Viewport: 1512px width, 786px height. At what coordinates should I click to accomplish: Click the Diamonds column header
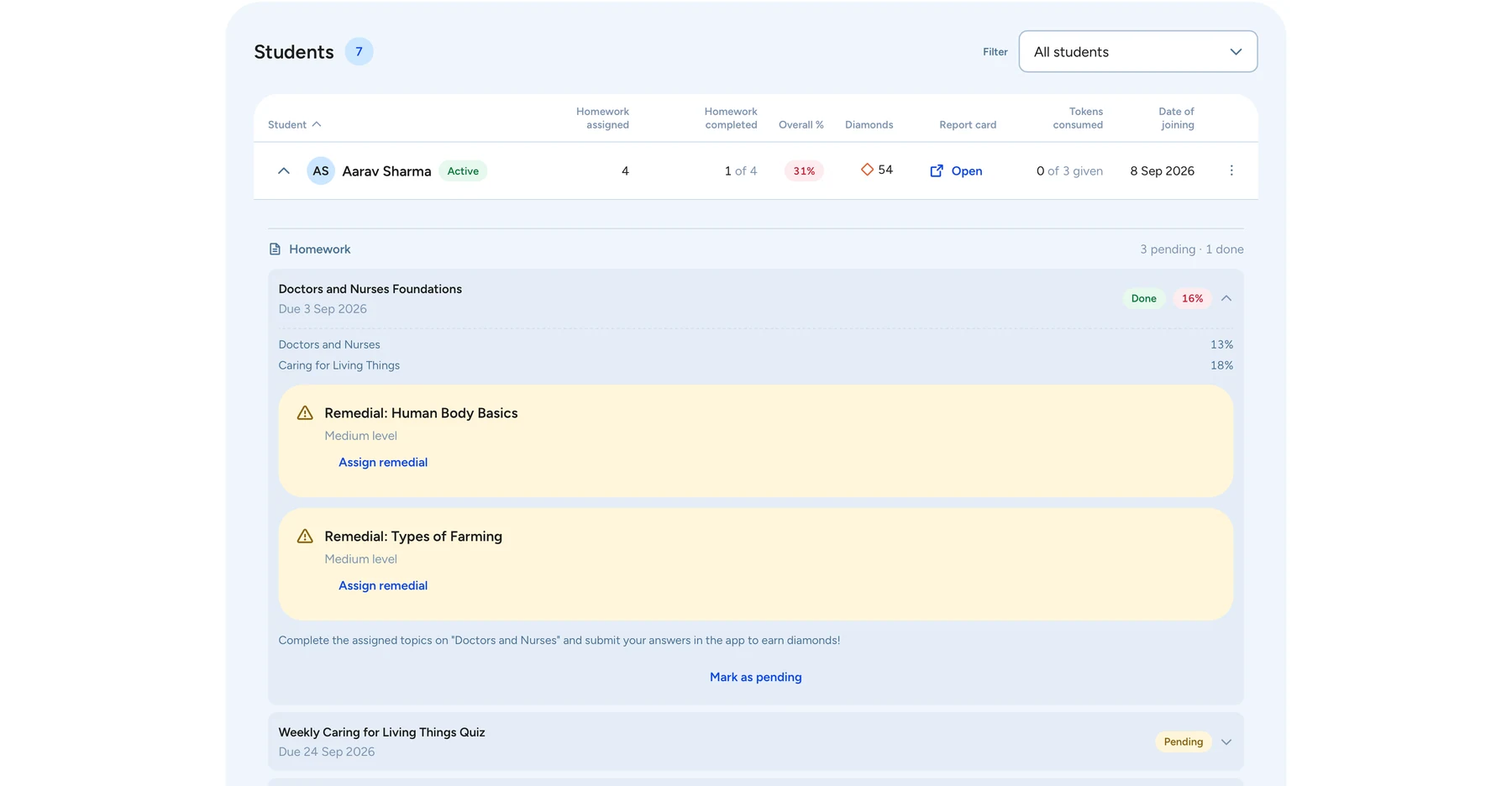[x=869, y=124]
